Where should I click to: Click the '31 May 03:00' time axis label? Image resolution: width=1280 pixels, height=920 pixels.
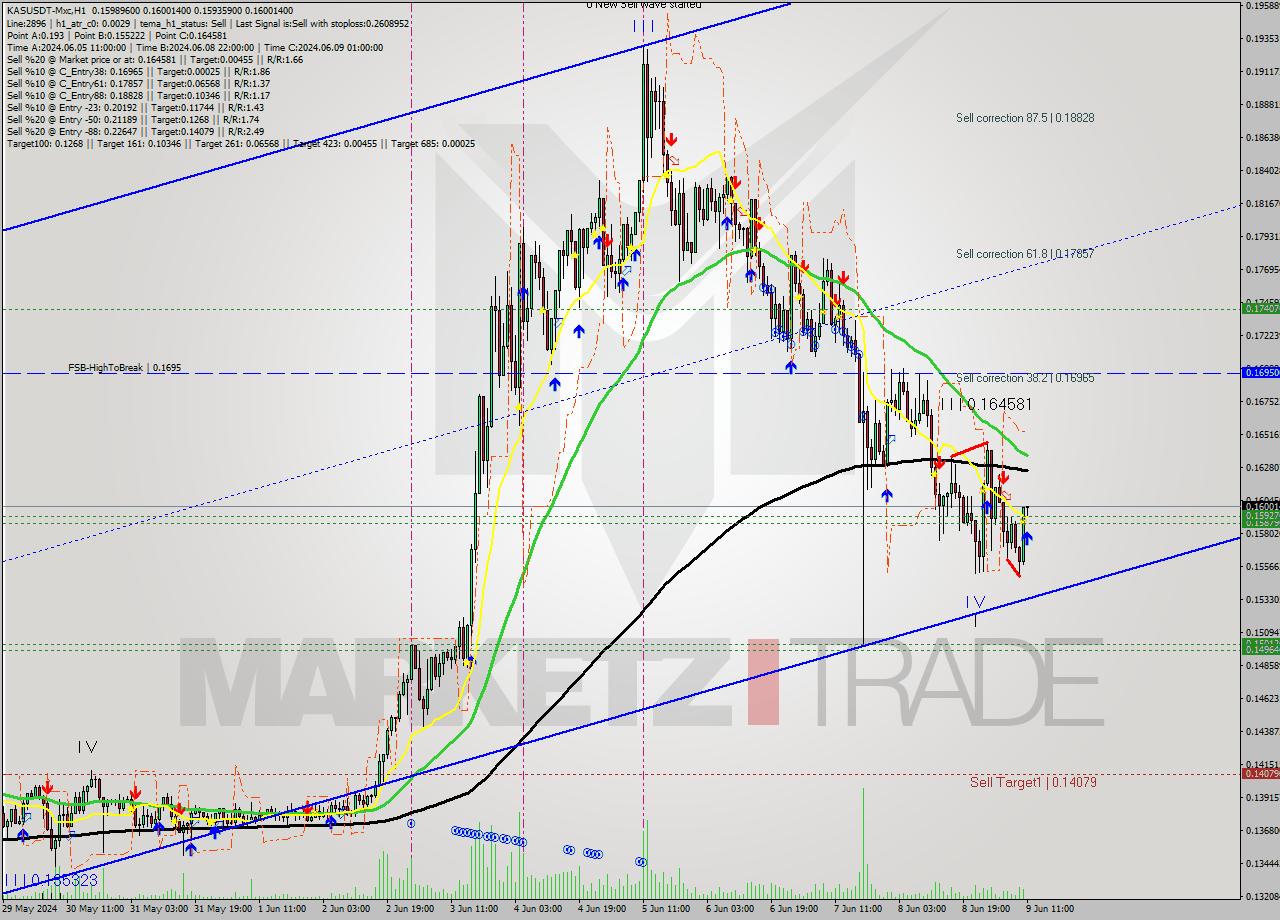(x=159, y=909)
